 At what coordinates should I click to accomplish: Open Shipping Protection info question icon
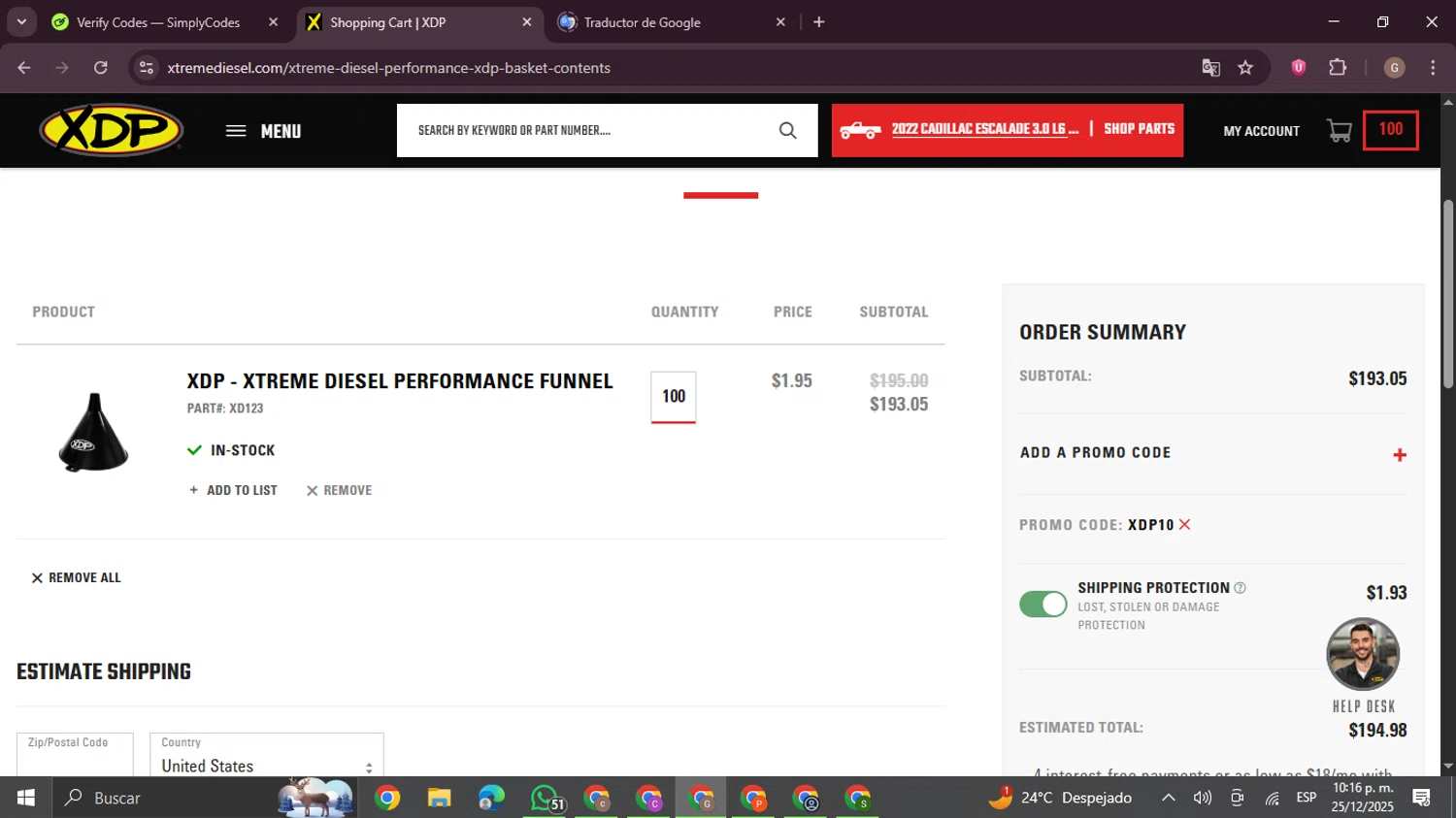(x=1240, y=588)
